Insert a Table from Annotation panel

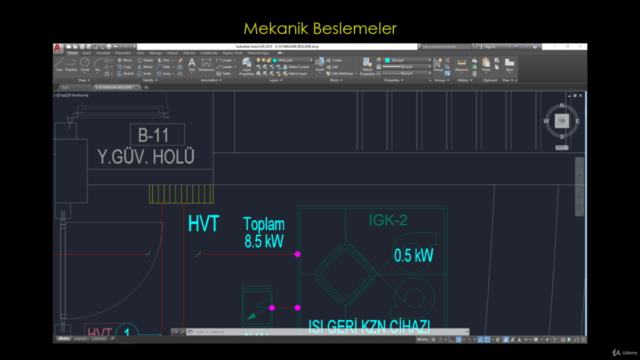click(x=223, y=73)
